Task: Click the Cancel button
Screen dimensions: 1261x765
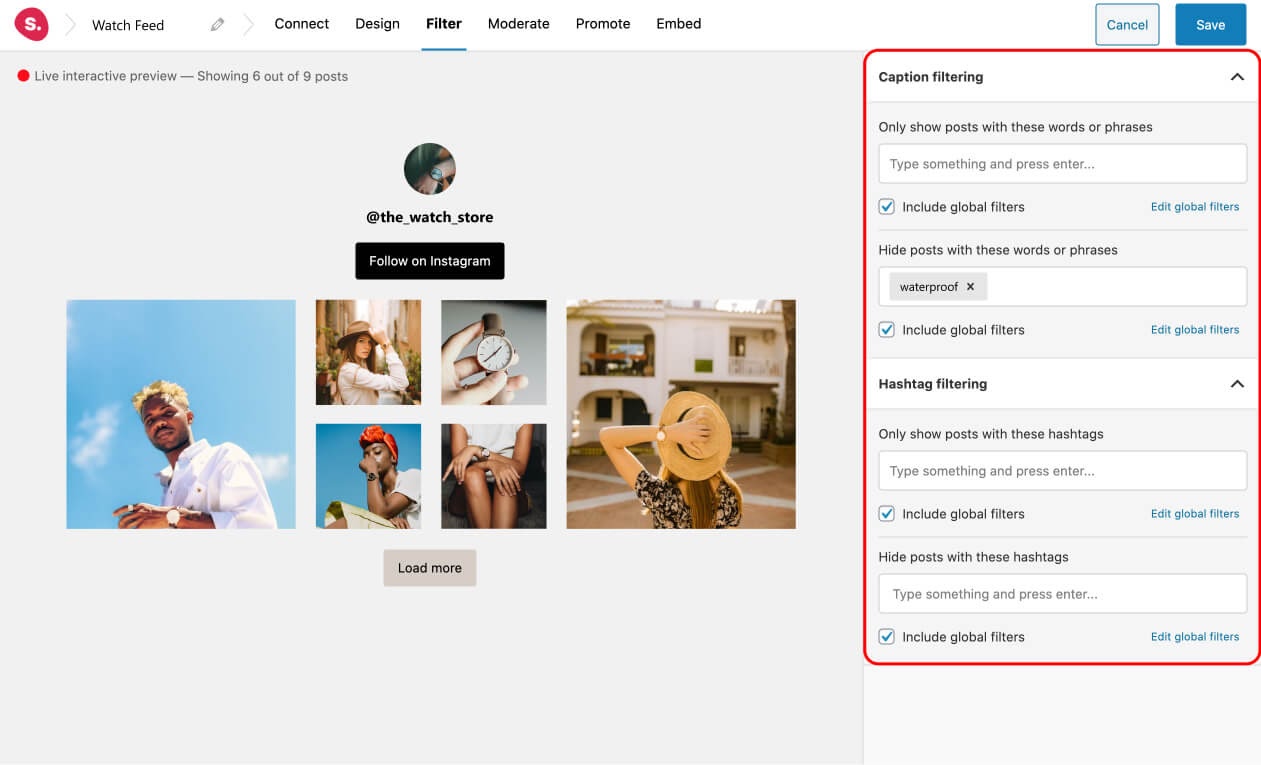Action: point(1127,25)
